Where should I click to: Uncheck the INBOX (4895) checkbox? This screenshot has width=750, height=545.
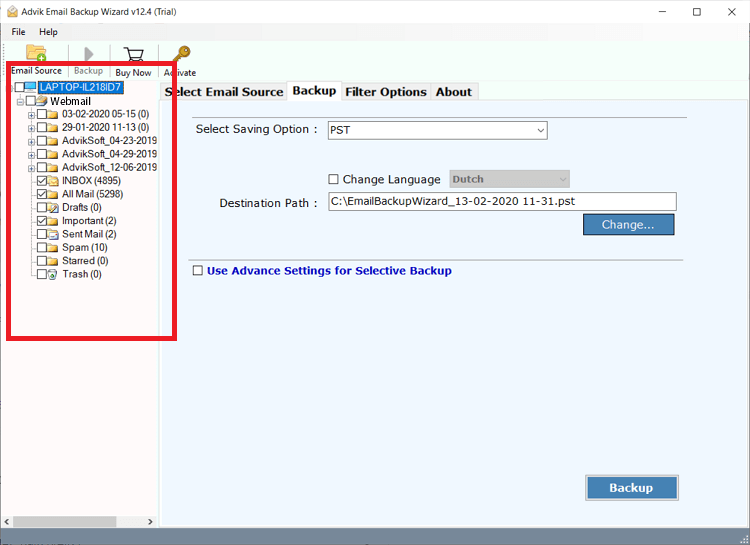click(42, 181)
